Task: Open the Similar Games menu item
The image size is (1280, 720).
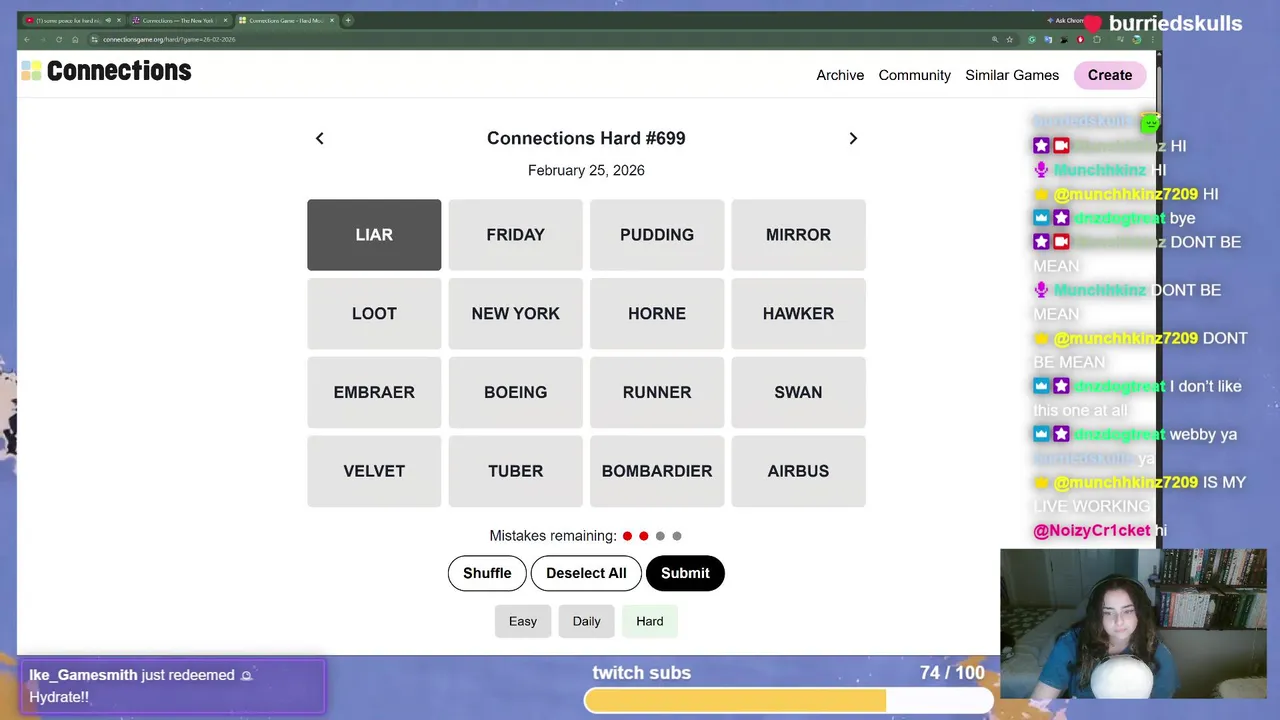Action: pos(1012,75)
